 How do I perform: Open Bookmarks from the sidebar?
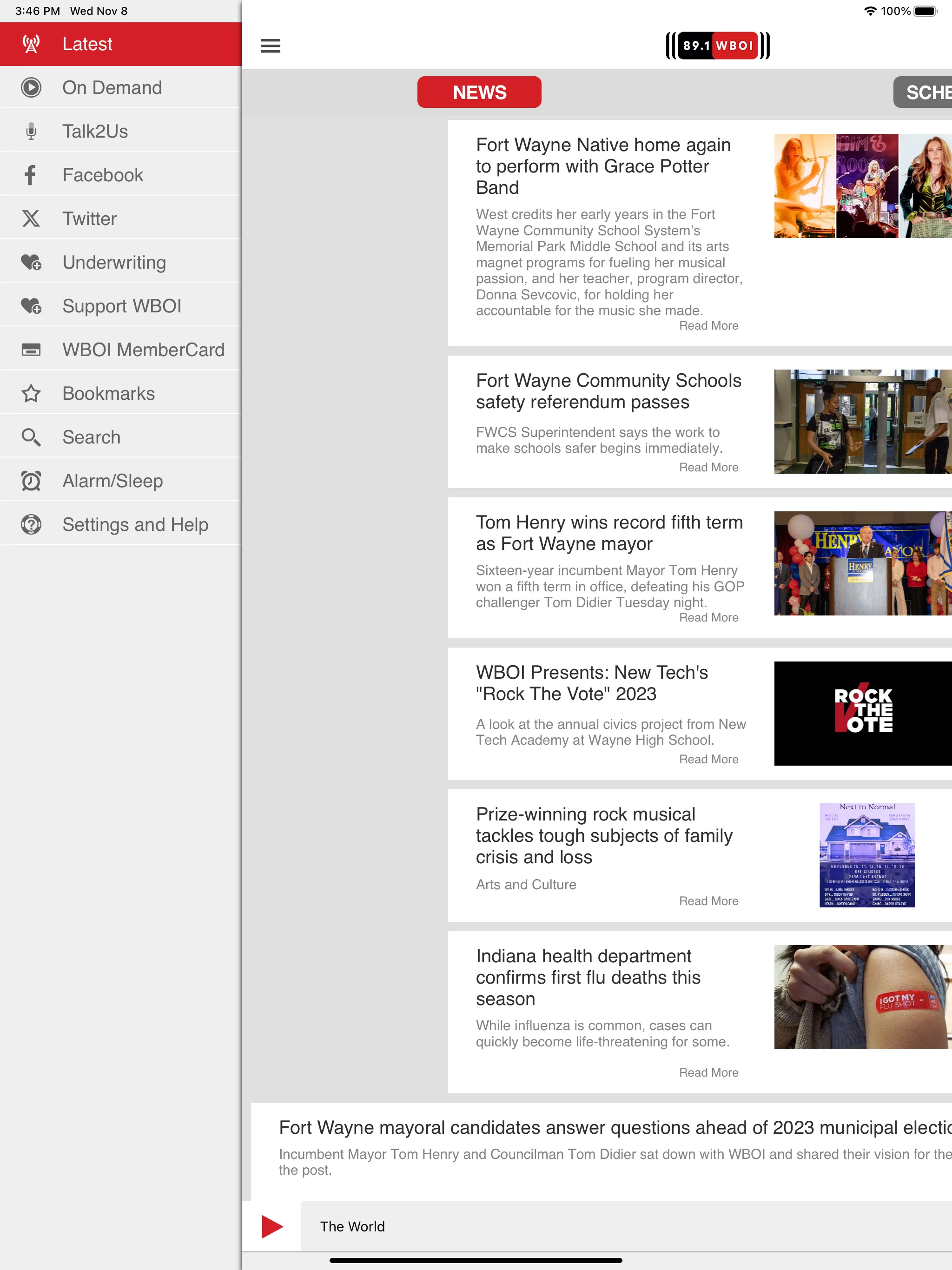(120, 393)
